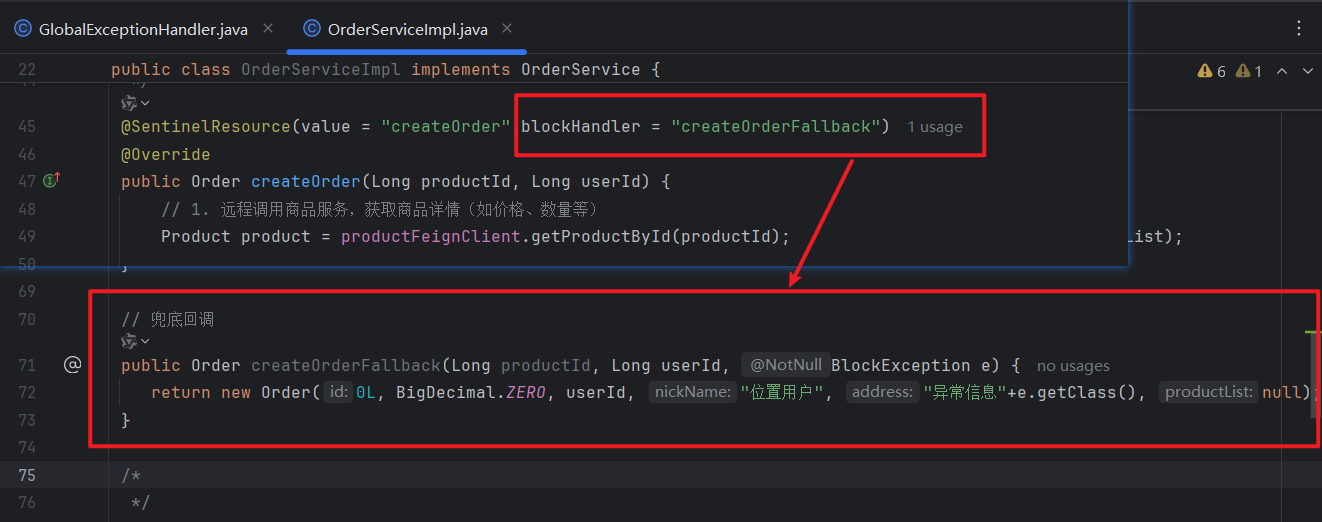
Task: Open the AI actions icon above @SentinelResource
Action: click(x=135, y=103)
